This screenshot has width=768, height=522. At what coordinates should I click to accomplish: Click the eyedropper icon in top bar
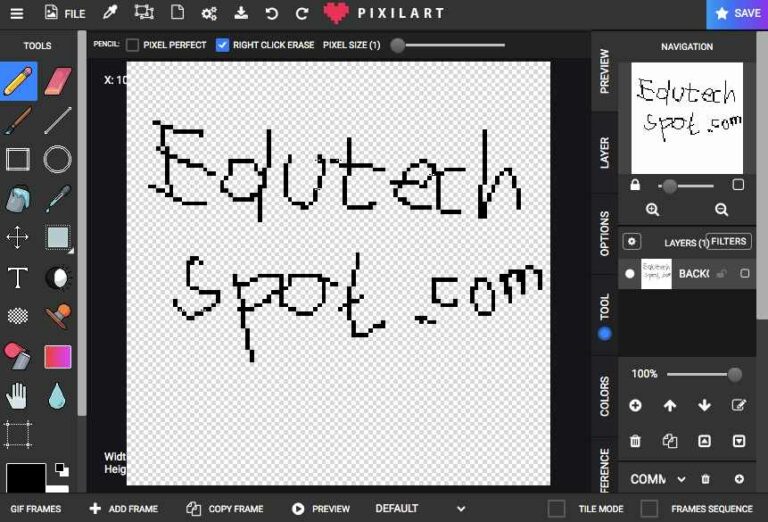point(110,13)
